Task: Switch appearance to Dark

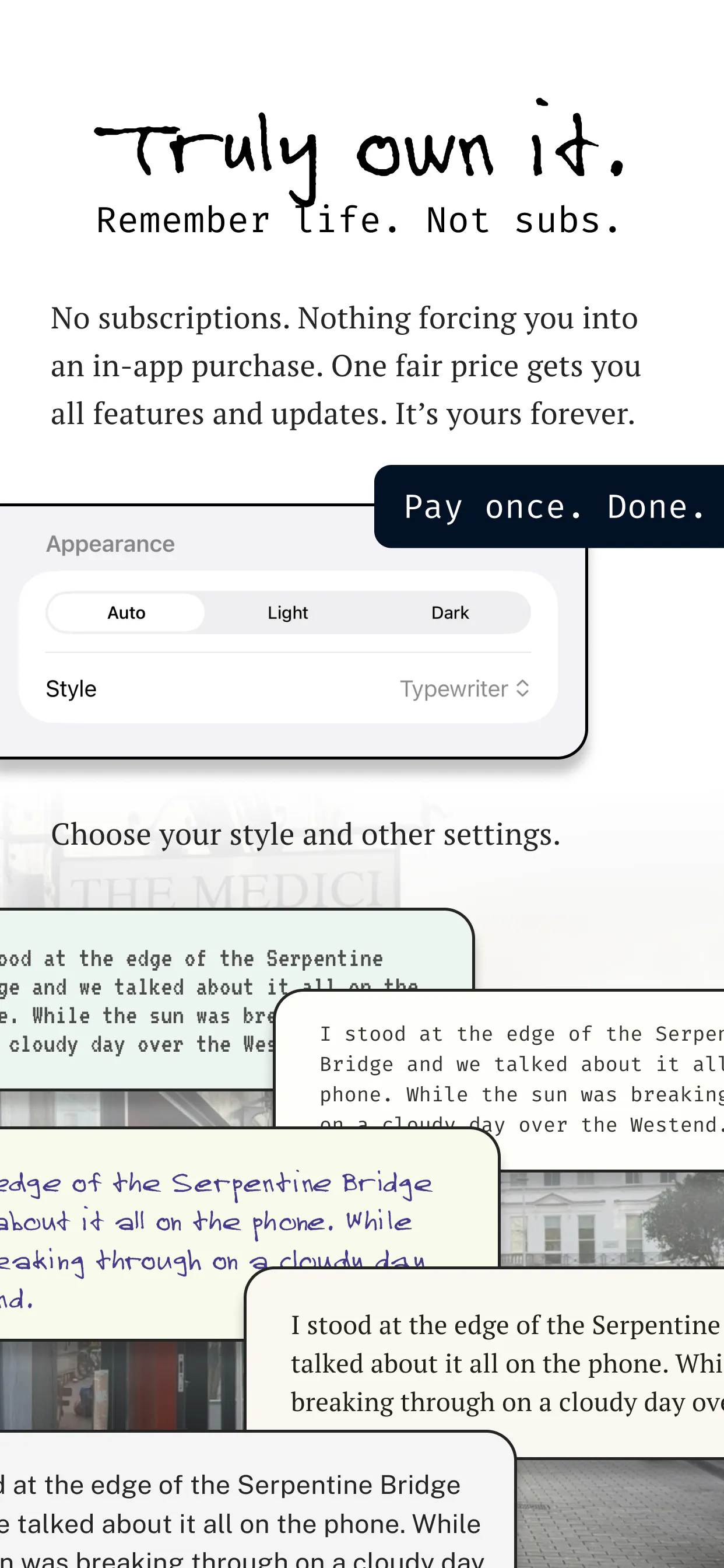Action: click(450, 612)
